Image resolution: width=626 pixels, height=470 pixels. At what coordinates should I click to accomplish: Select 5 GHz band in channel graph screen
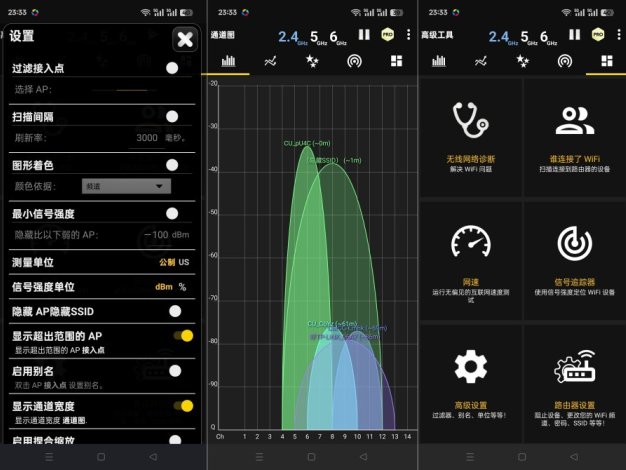(318, 38)
